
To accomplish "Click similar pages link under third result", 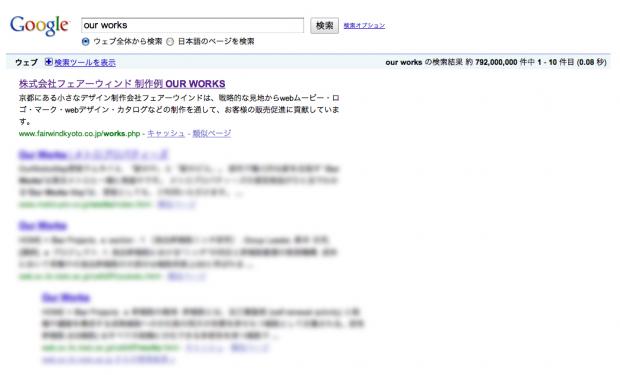I will (x=187, y=276).
